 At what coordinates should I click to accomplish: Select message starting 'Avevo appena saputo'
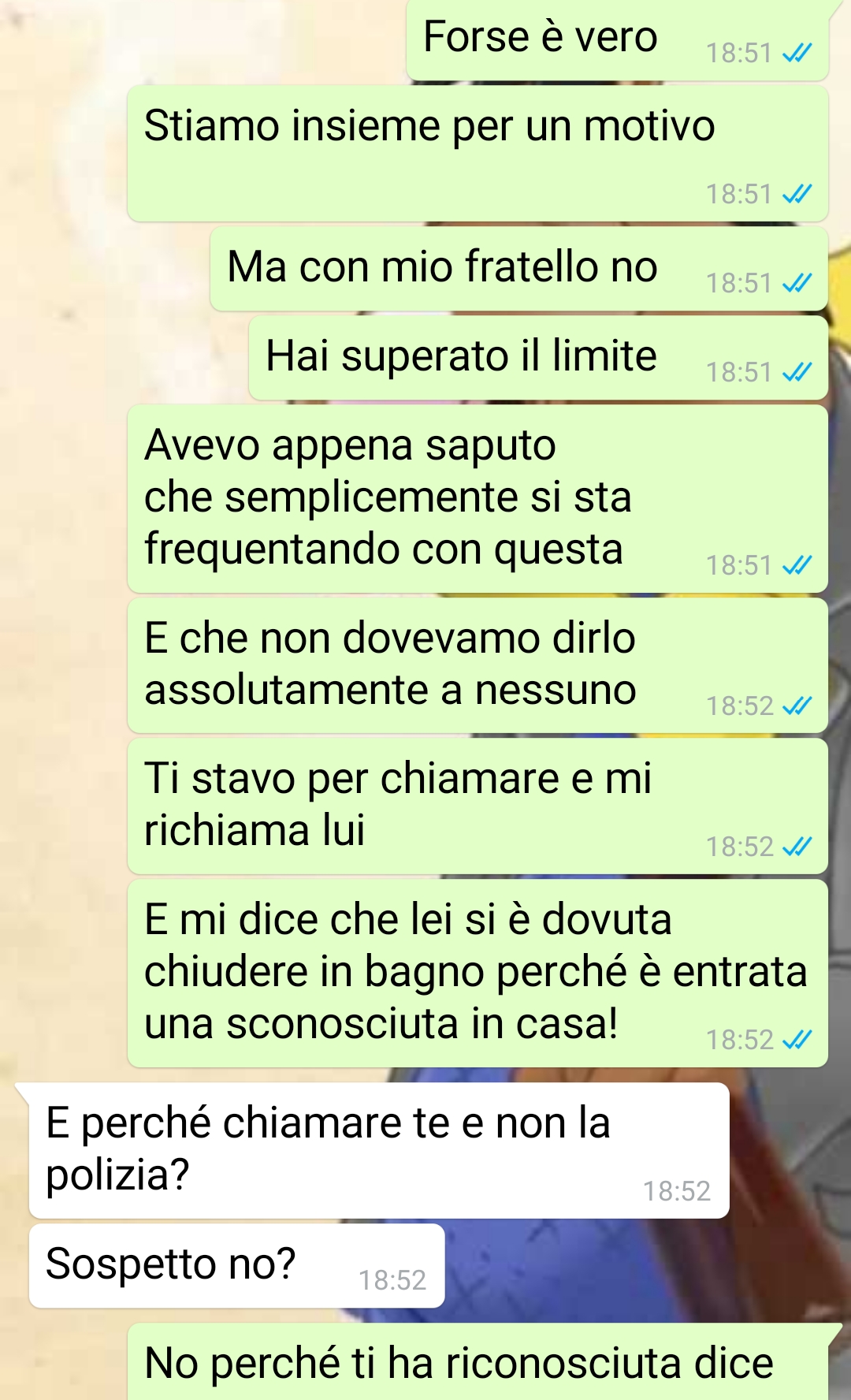tap(478, 499)
